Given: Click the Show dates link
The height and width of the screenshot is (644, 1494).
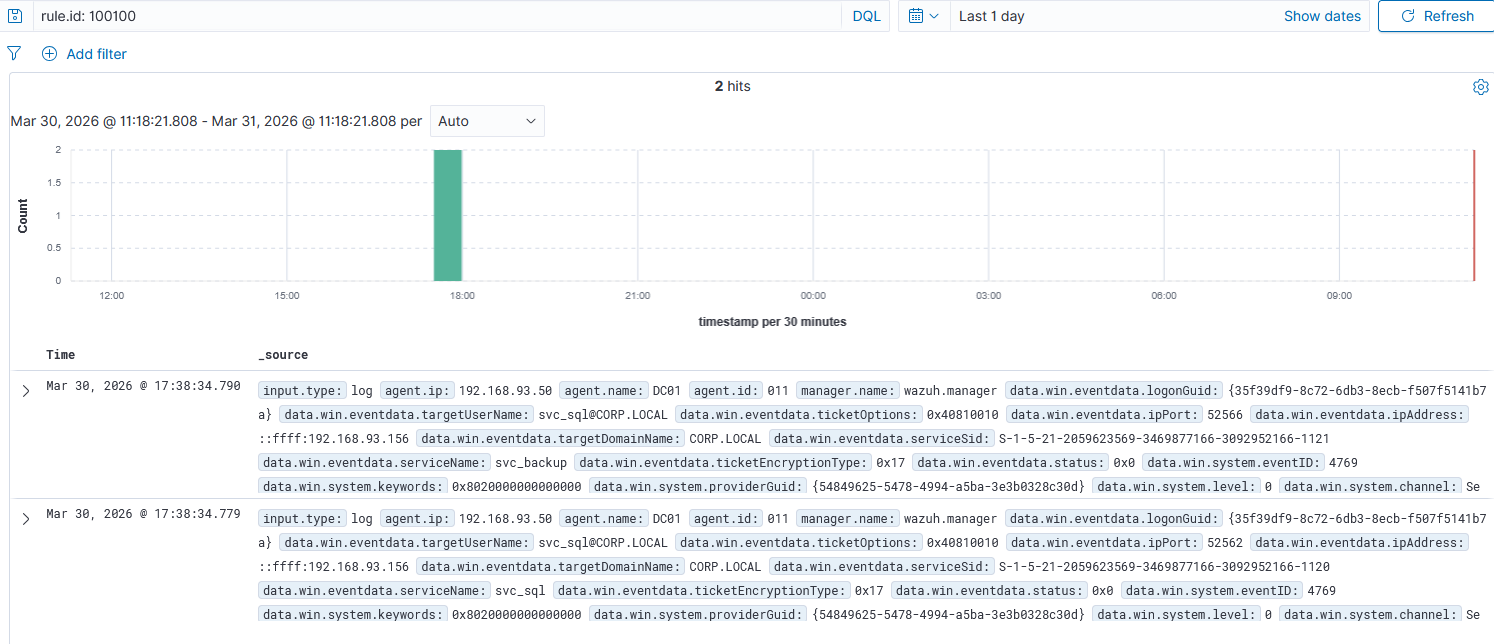Looking at the screenshot, I should (x=1322, y=16).
